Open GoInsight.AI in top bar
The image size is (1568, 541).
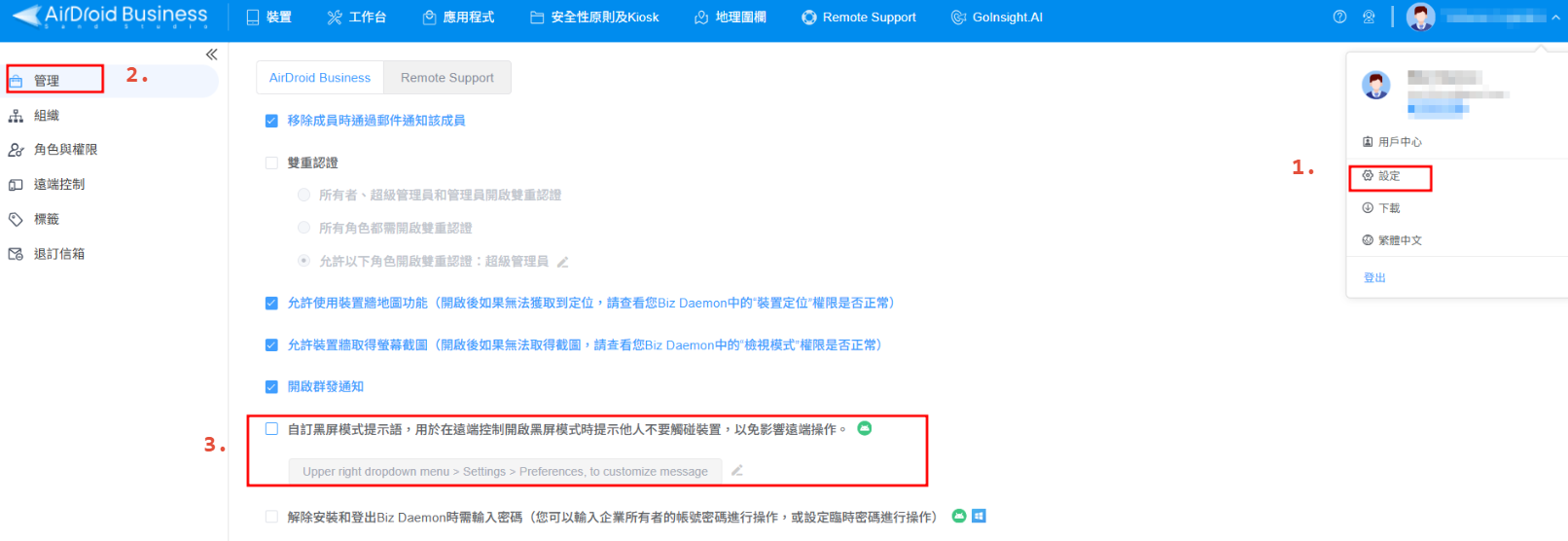(x=996, y=18)
